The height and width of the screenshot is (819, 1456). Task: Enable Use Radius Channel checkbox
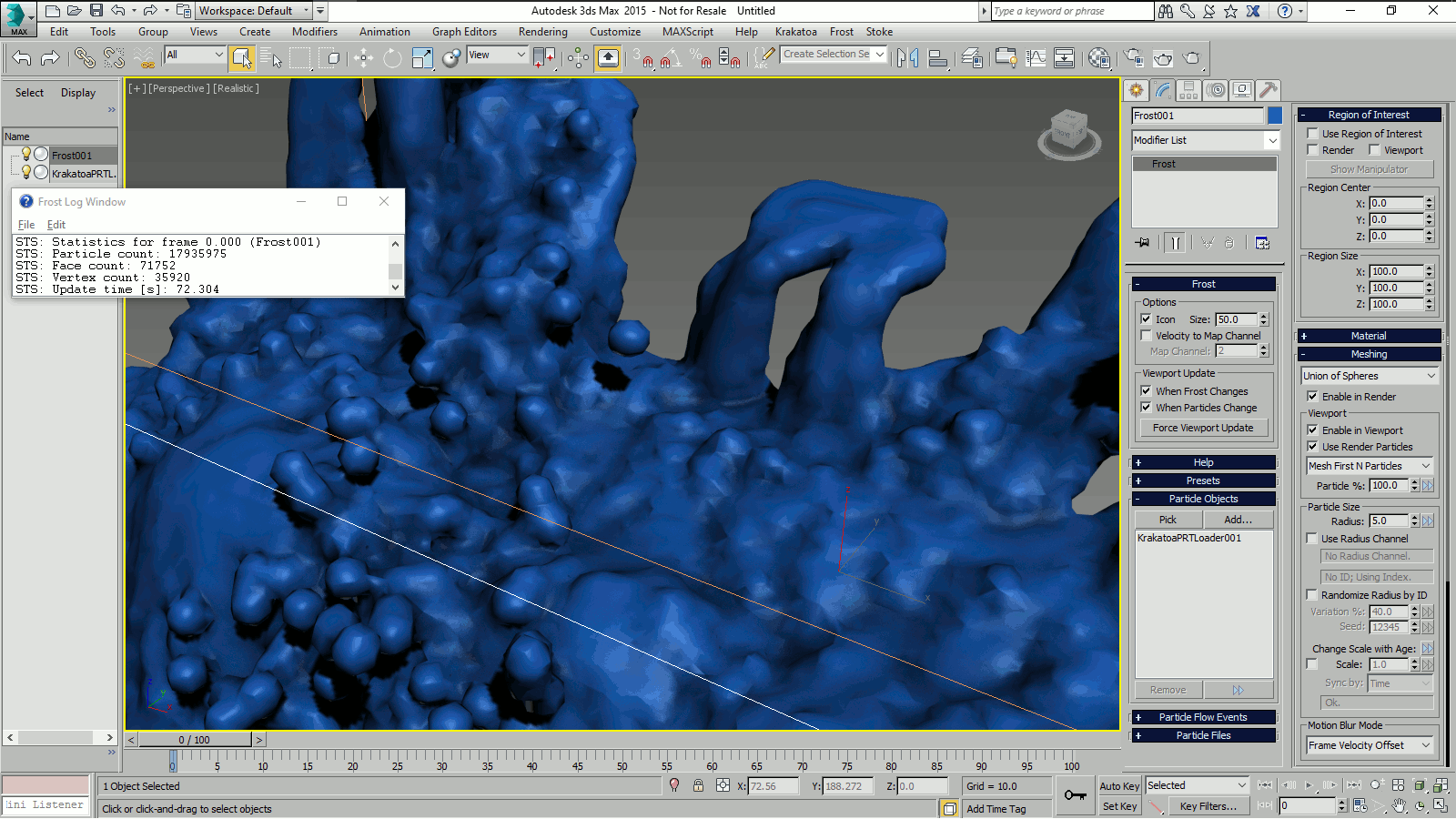pos(1312,539)
